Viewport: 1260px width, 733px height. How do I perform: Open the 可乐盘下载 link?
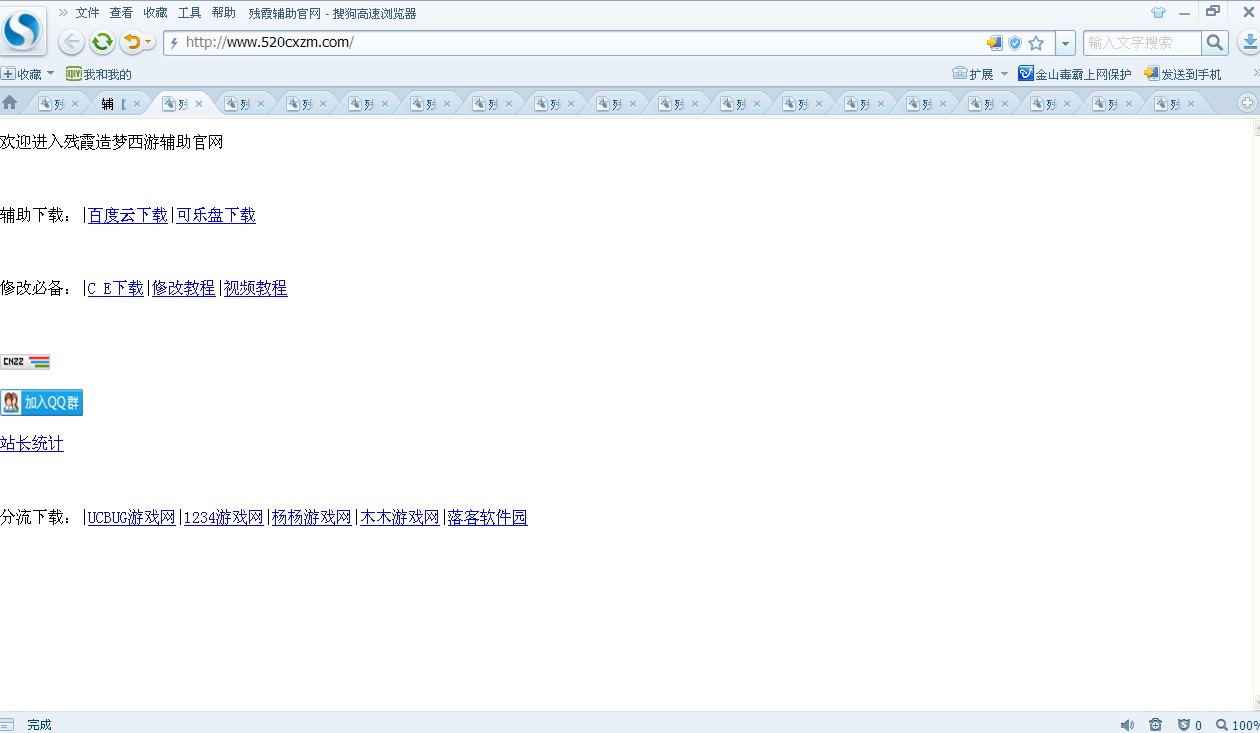coord(216,215)
